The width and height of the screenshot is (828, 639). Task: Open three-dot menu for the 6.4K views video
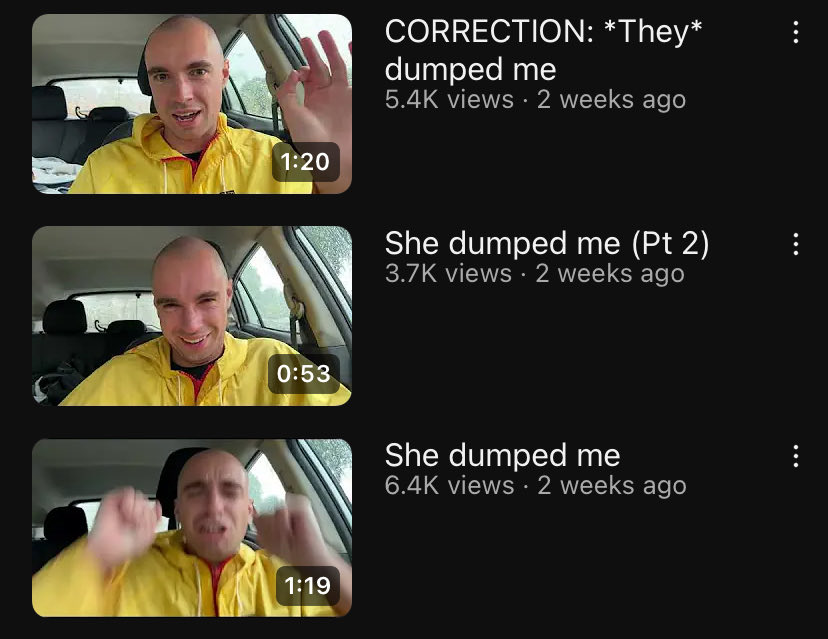coord(795,456)
